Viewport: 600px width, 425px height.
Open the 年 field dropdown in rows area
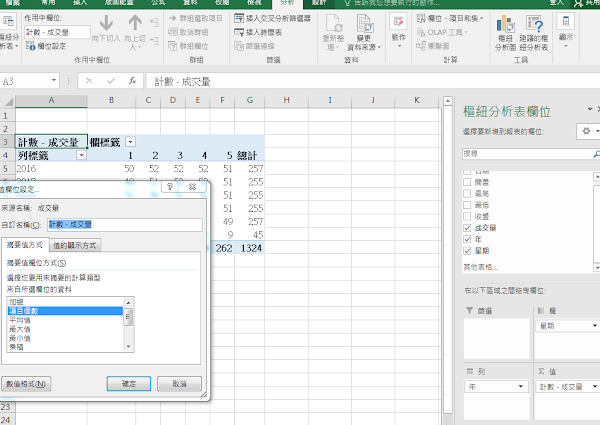tap(521, 386)
